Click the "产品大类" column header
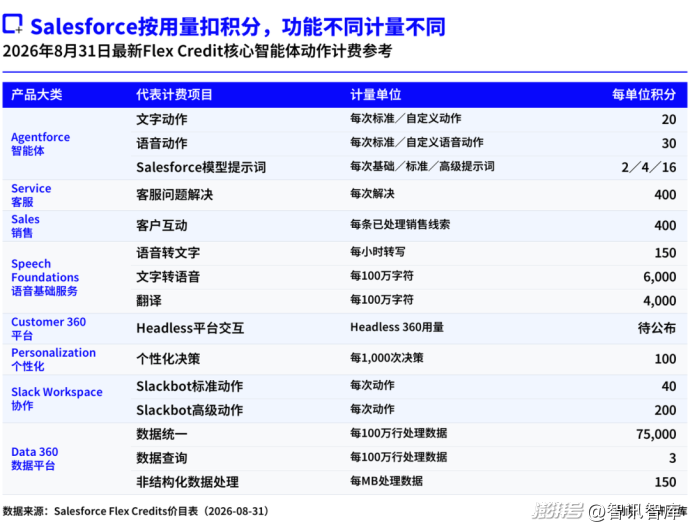690x532 pixels. coord(37,95)
